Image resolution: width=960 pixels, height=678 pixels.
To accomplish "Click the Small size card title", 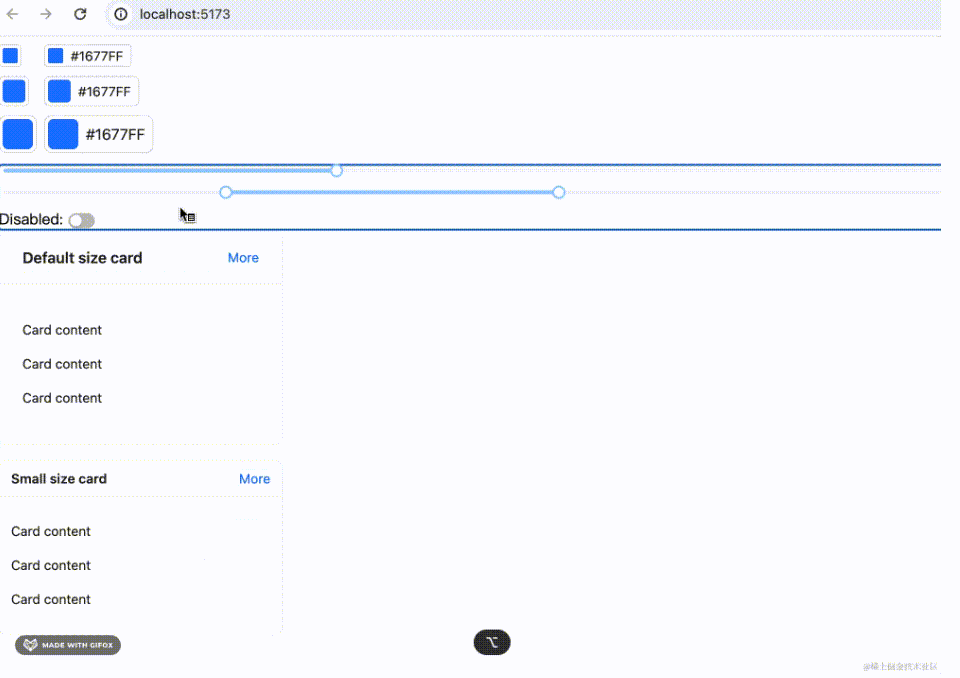I will click(59, 479).
